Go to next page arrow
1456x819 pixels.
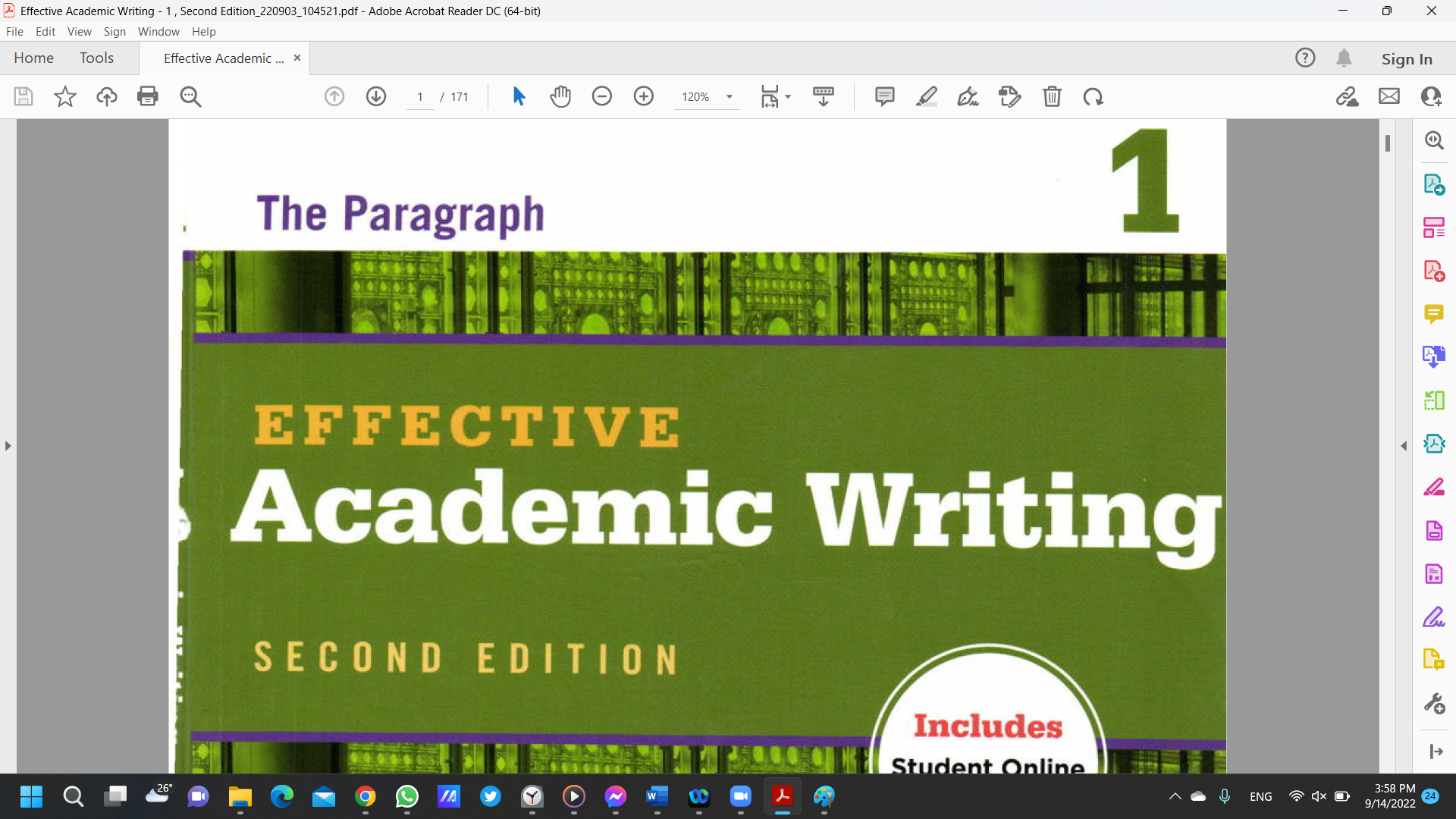pos(376,96)
